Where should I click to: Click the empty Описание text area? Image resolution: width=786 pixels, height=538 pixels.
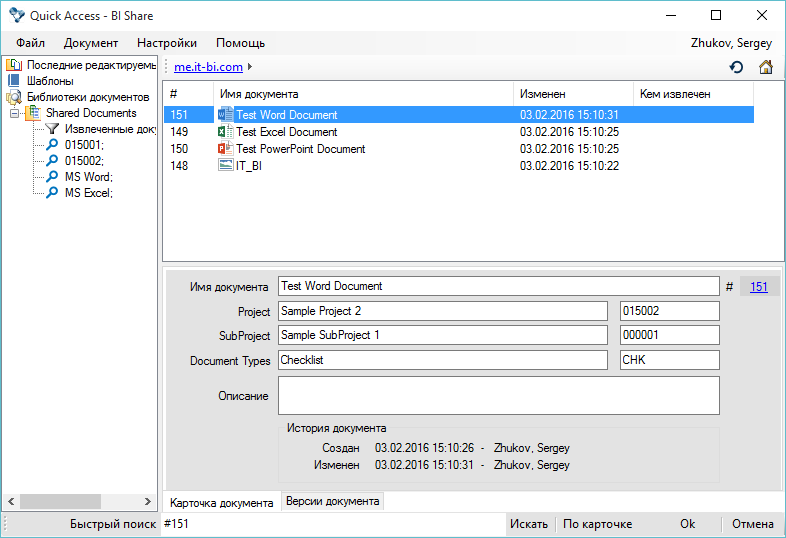pyautogui.click(x=499, y=396)
